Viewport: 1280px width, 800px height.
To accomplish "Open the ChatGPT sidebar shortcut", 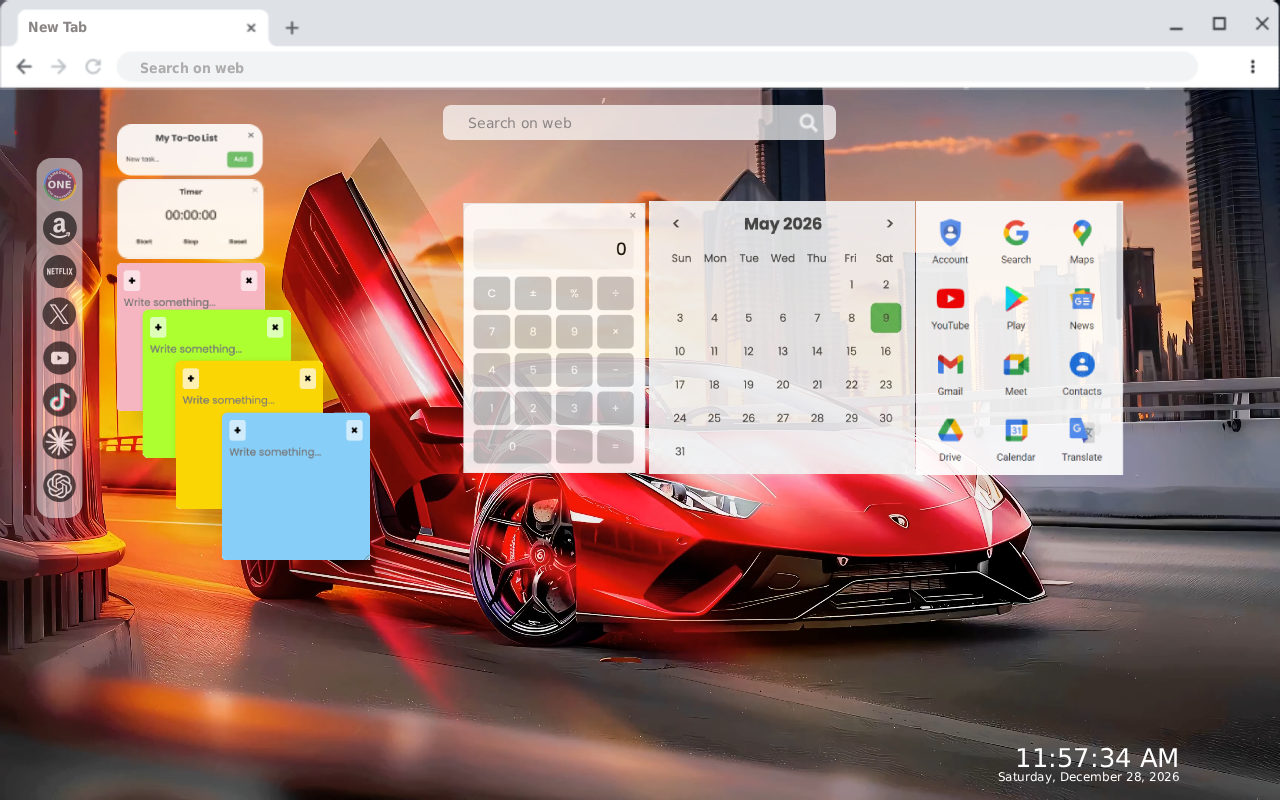I will coord(60,486).
